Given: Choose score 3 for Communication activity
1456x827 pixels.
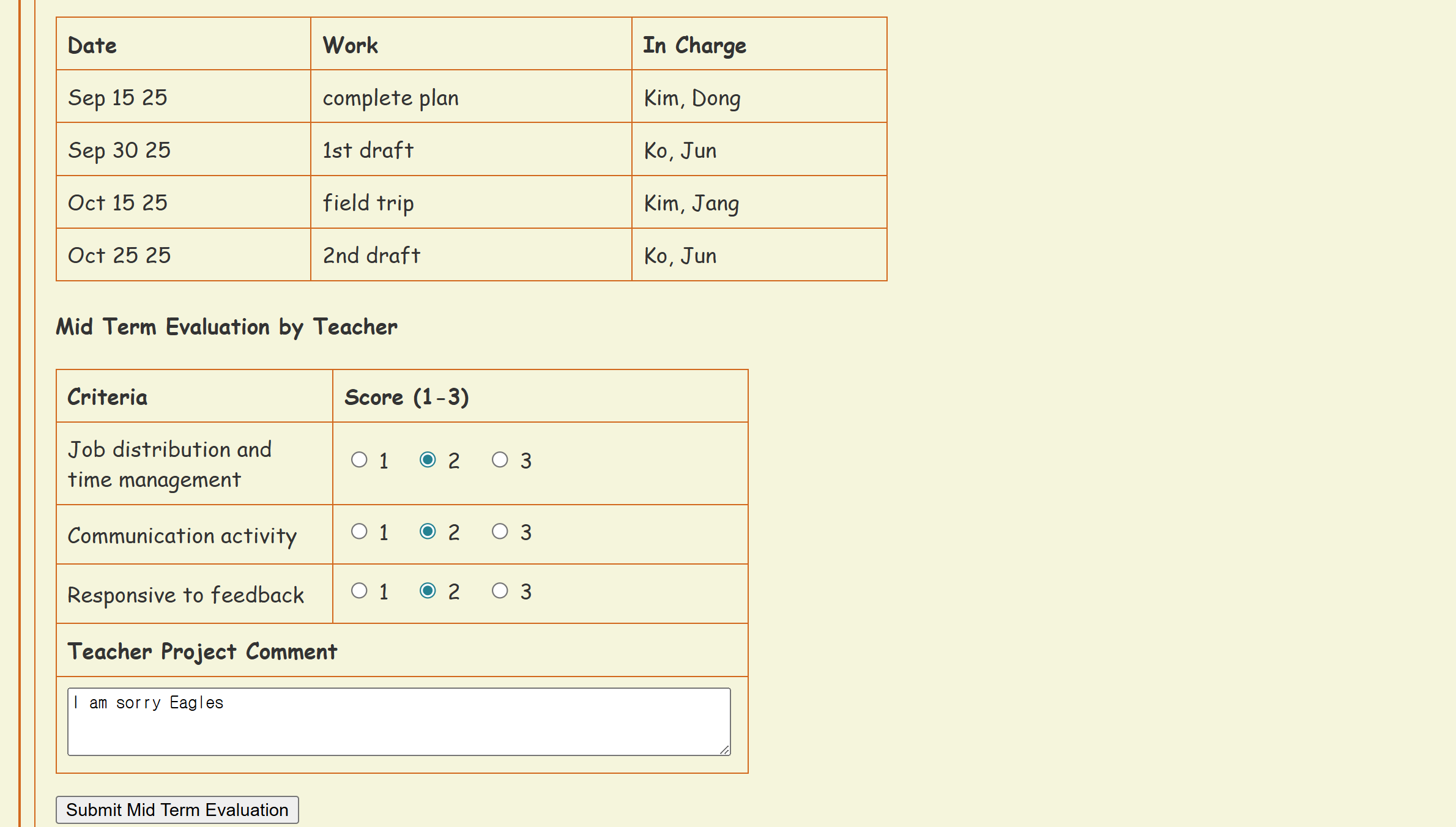Looking at the screenshot, I should [x=500, y=532].
